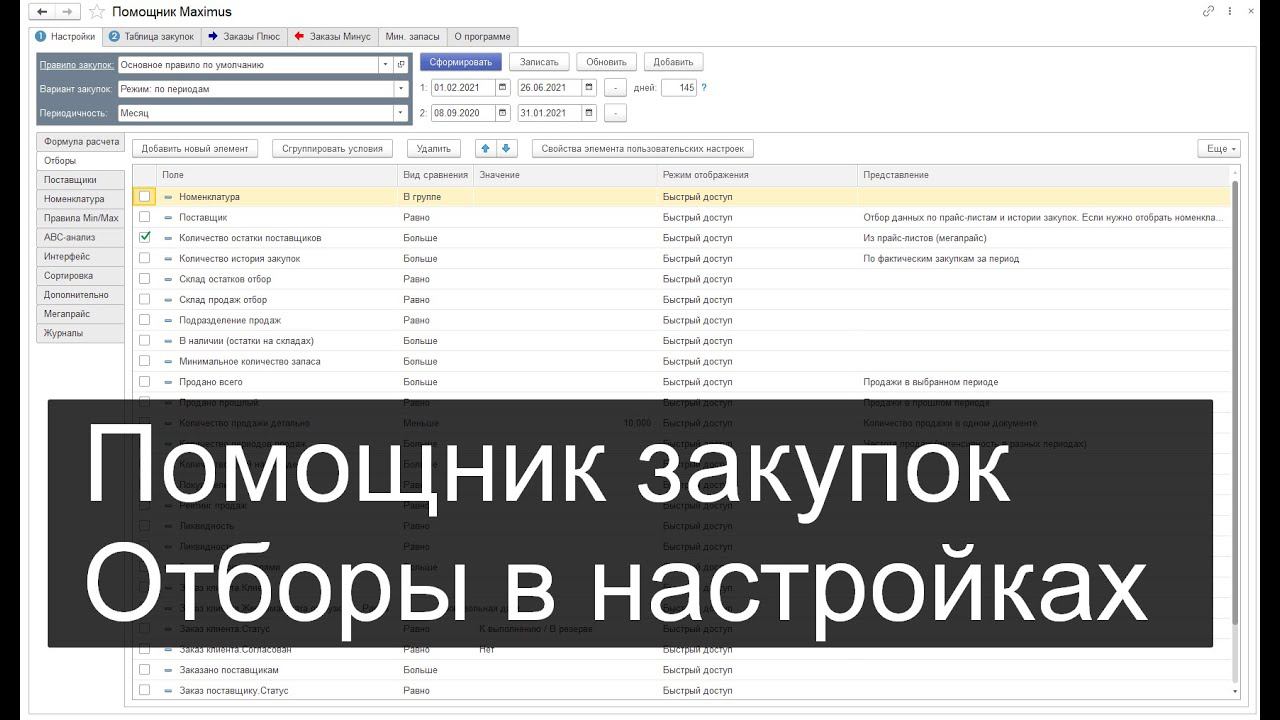Viewport: 1280px width, 720px height.
Task: Click the minus button after the first period dates
Action: coord(616,88)
